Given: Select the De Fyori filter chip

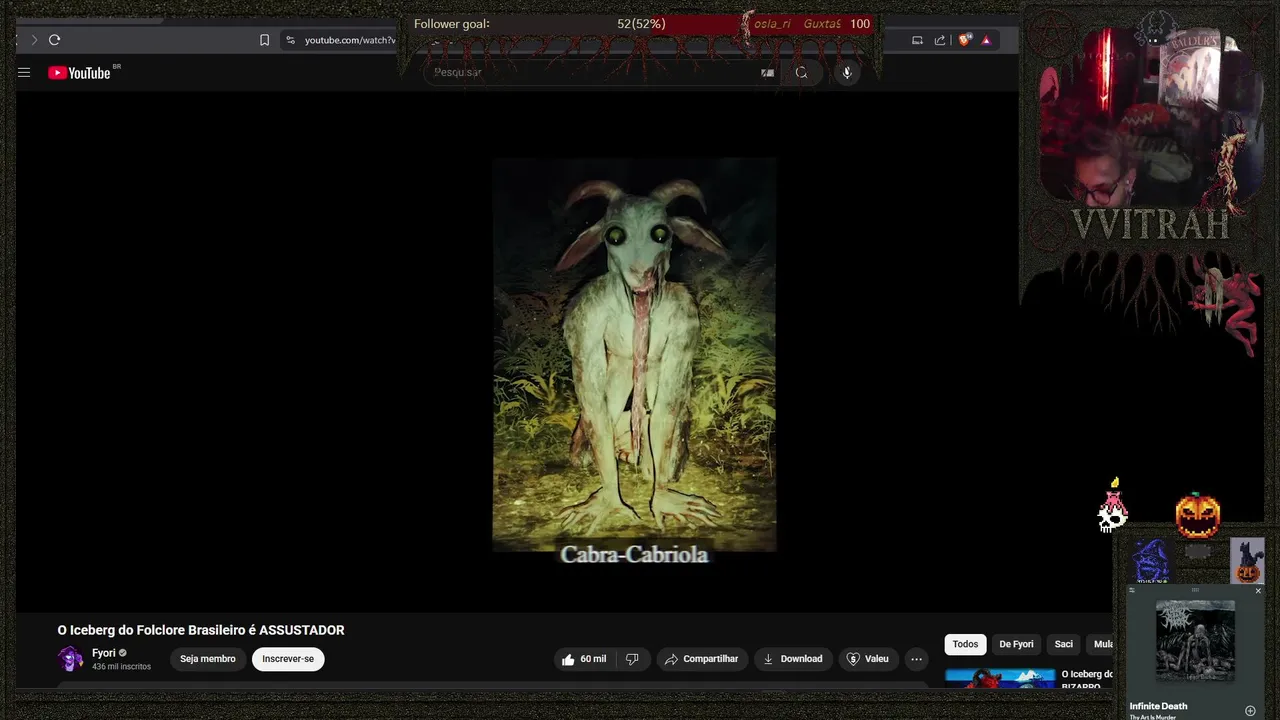Looking at the screenshot, I should tap(1016, 644).
